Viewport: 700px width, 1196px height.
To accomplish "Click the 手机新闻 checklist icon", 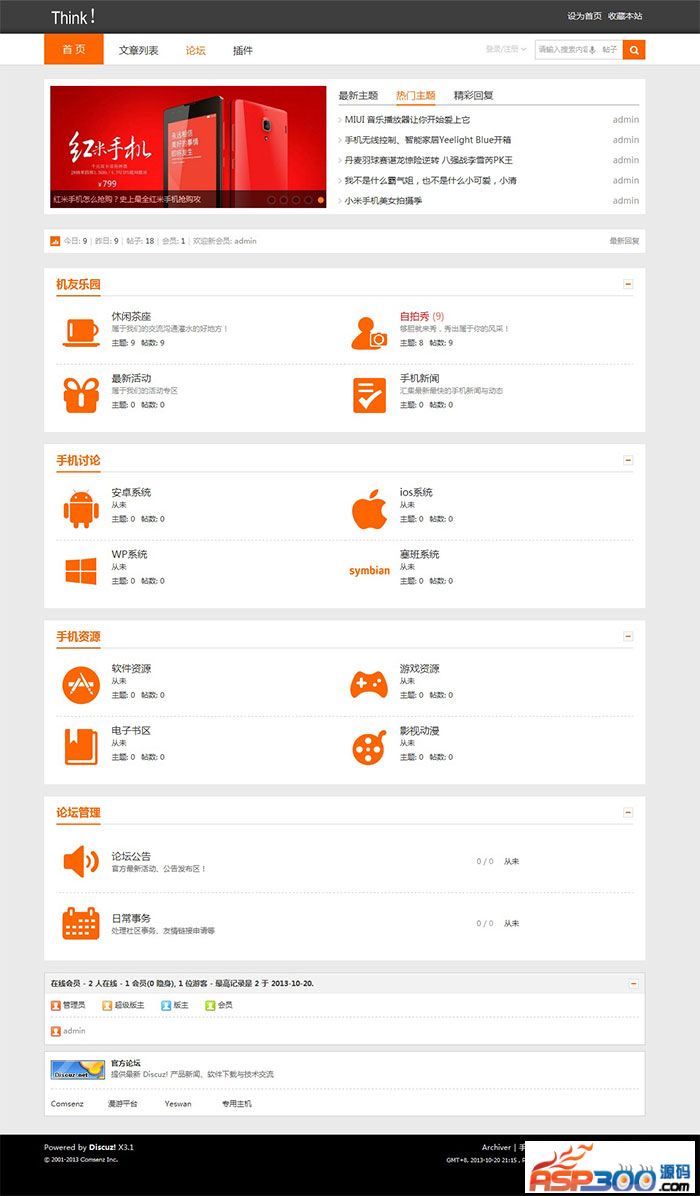I will (369, 395).
